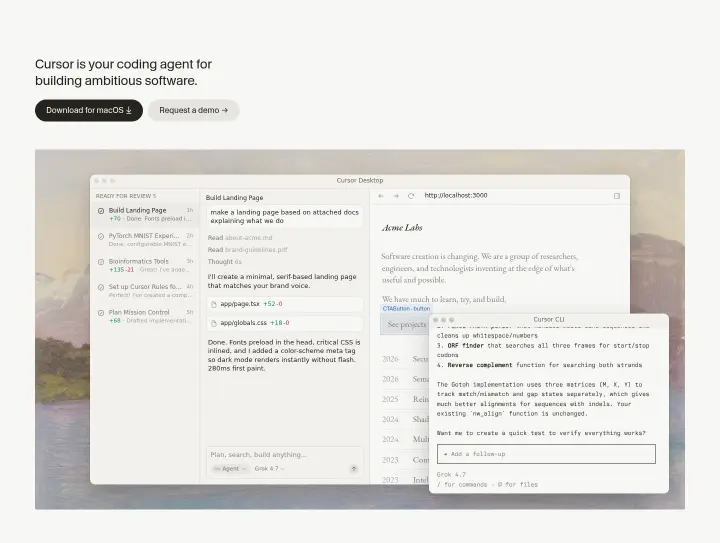Select the Build Landing Page task
This screenshot has width=720, height=543.
(145, 214)
